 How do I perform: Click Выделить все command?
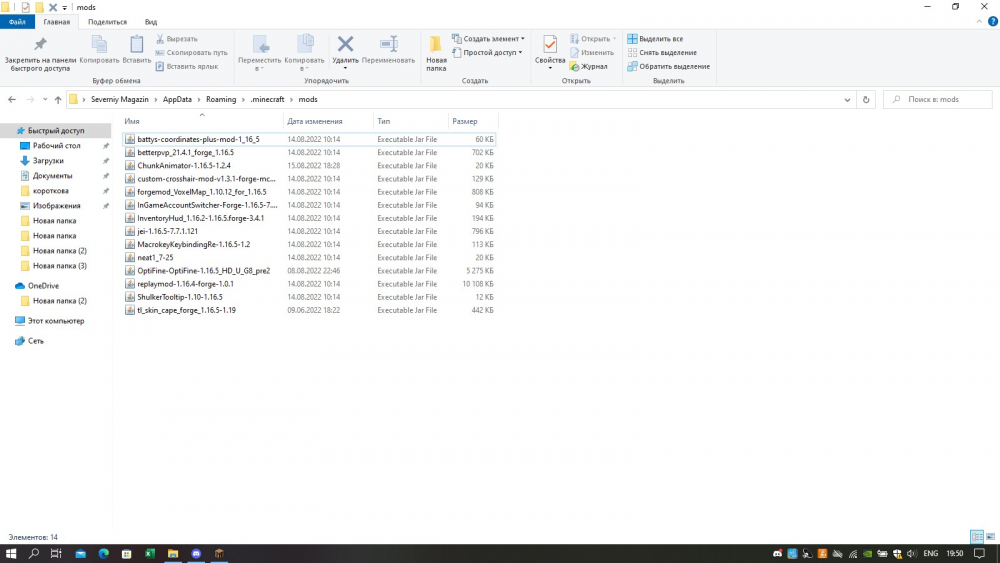click(x=655, y=39)
